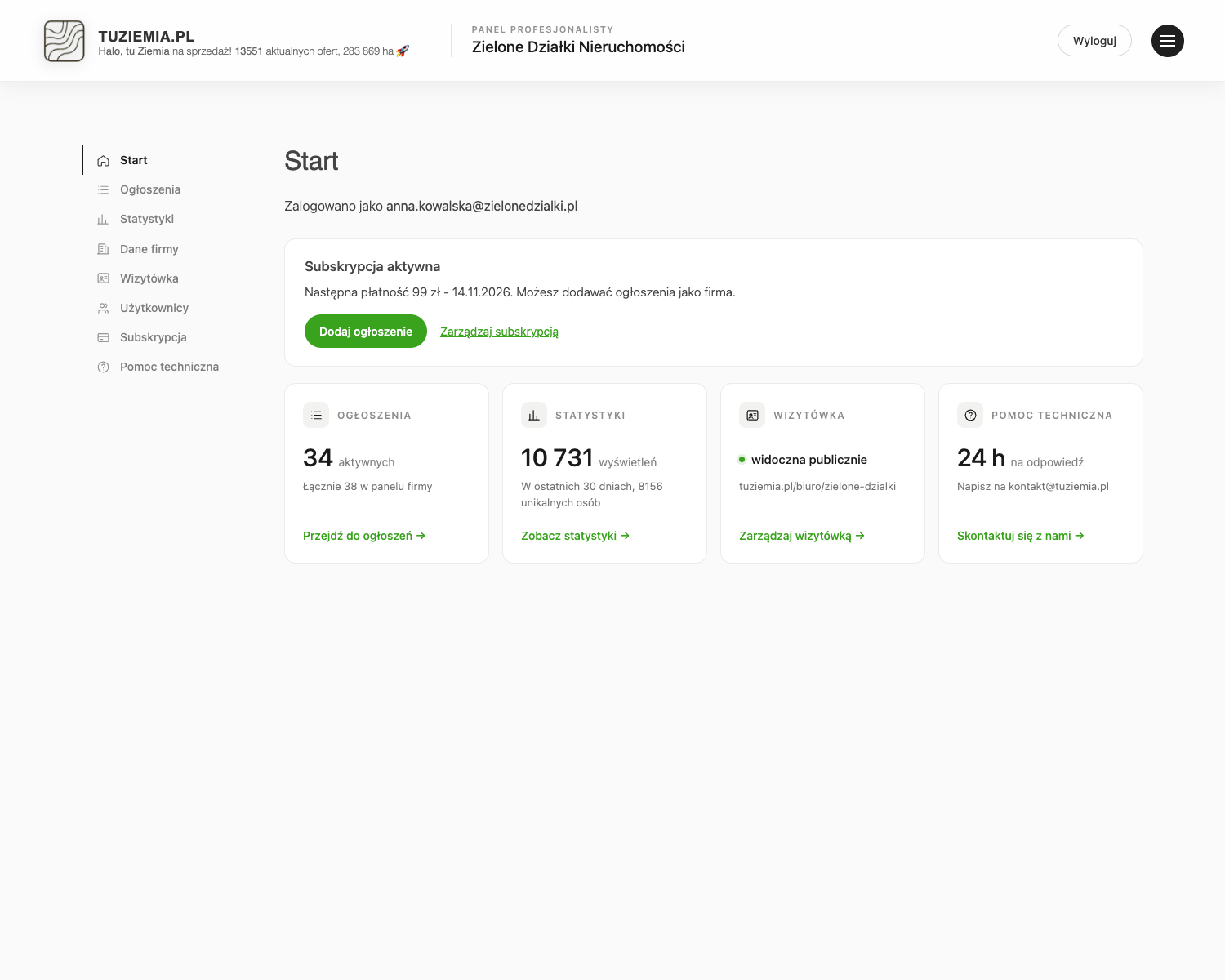Image resolution: width=1225 pixels, height=980 pixels.
Task: Click the Skontaktuj się z nami link
Action: click(1021, 536)
